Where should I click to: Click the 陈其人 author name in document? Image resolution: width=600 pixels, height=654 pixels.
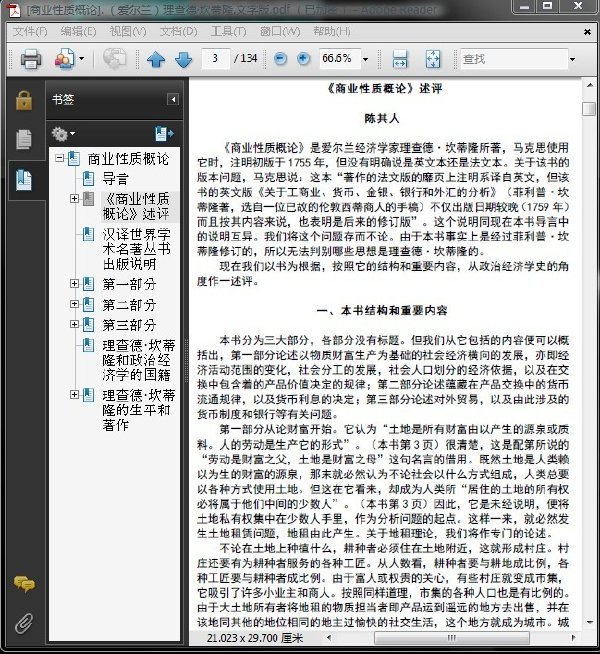tap(382, 118)
